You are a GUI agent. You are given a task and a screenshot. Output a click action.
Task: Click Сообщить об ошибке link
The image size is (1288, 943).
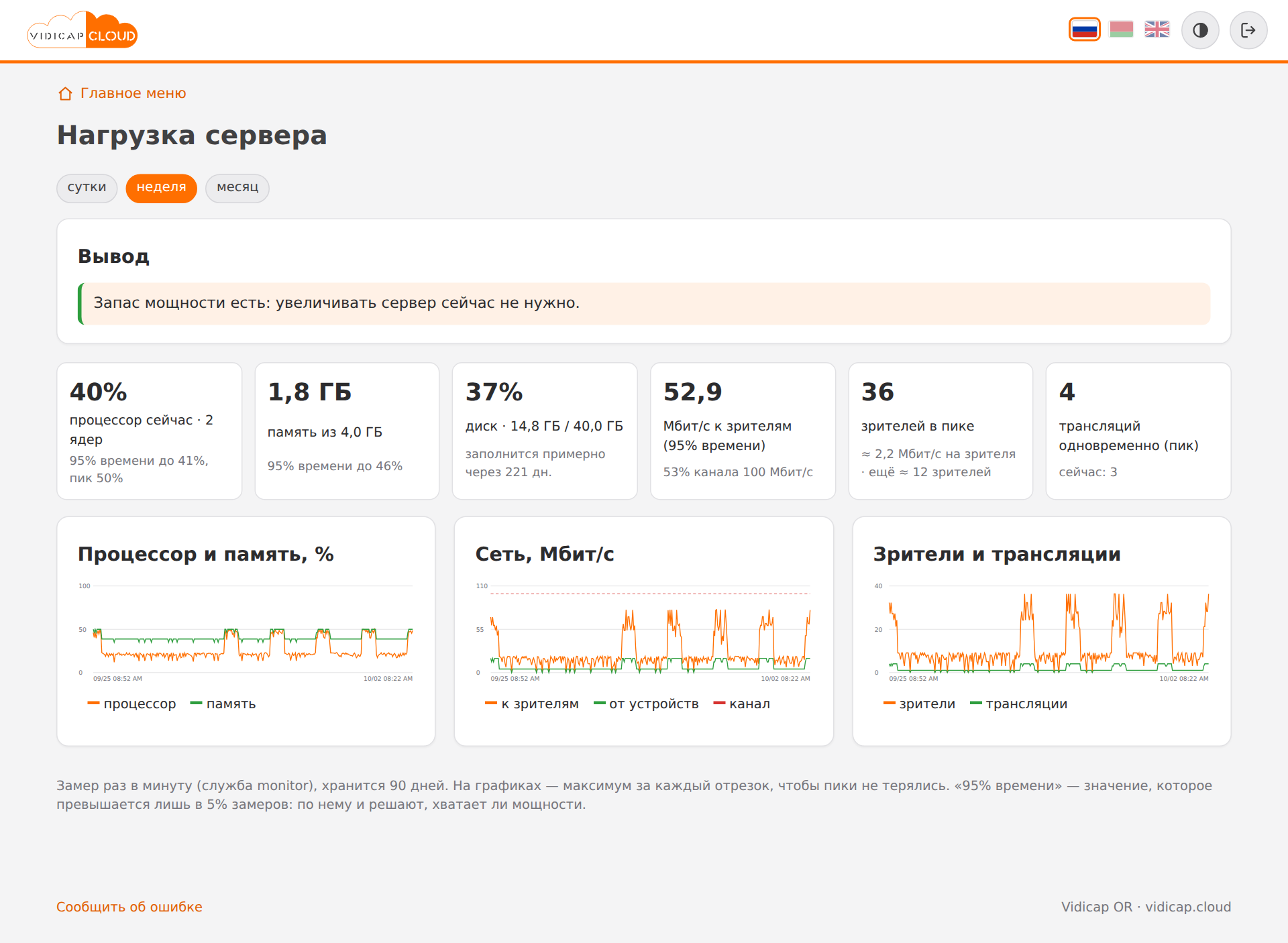point(129,907)
